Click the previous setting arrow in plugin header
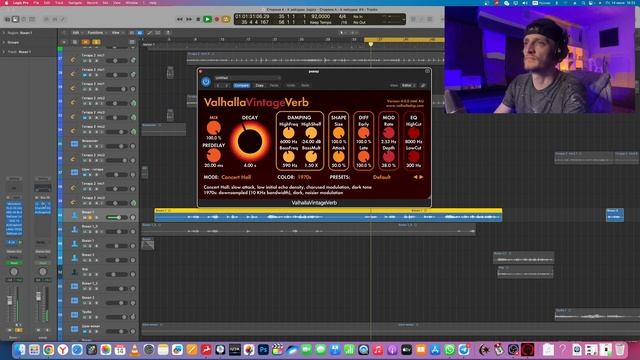The image size is (640, 360). click(218, 85)
